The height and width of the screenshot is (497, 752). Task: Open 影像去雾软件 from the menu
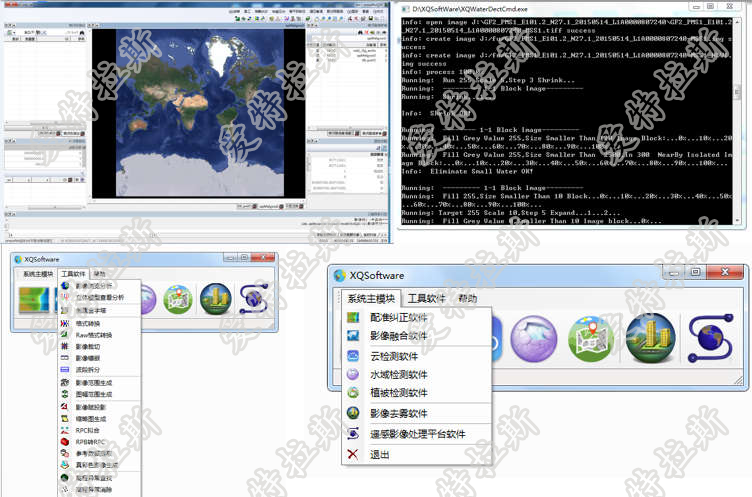398,413
